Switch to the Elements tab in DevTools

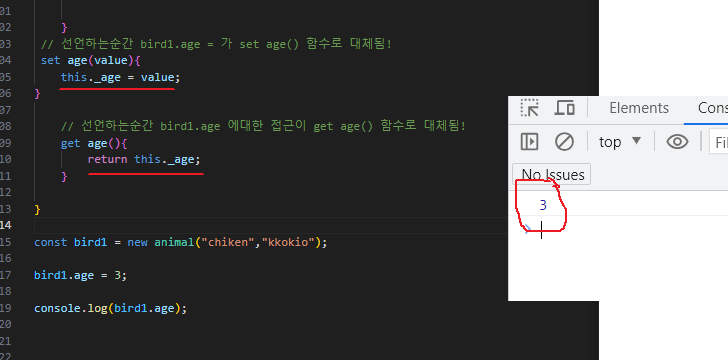coord(639,108)
